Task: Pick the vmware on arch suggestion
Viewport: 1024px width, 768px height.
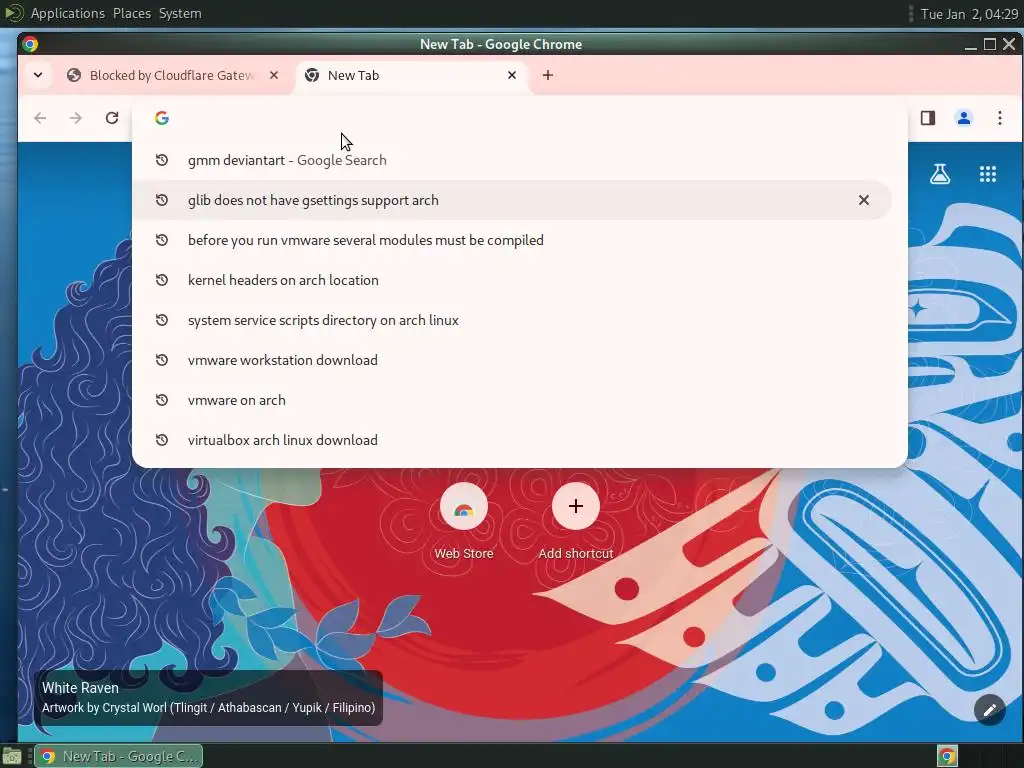Action: tap(512, 400)
